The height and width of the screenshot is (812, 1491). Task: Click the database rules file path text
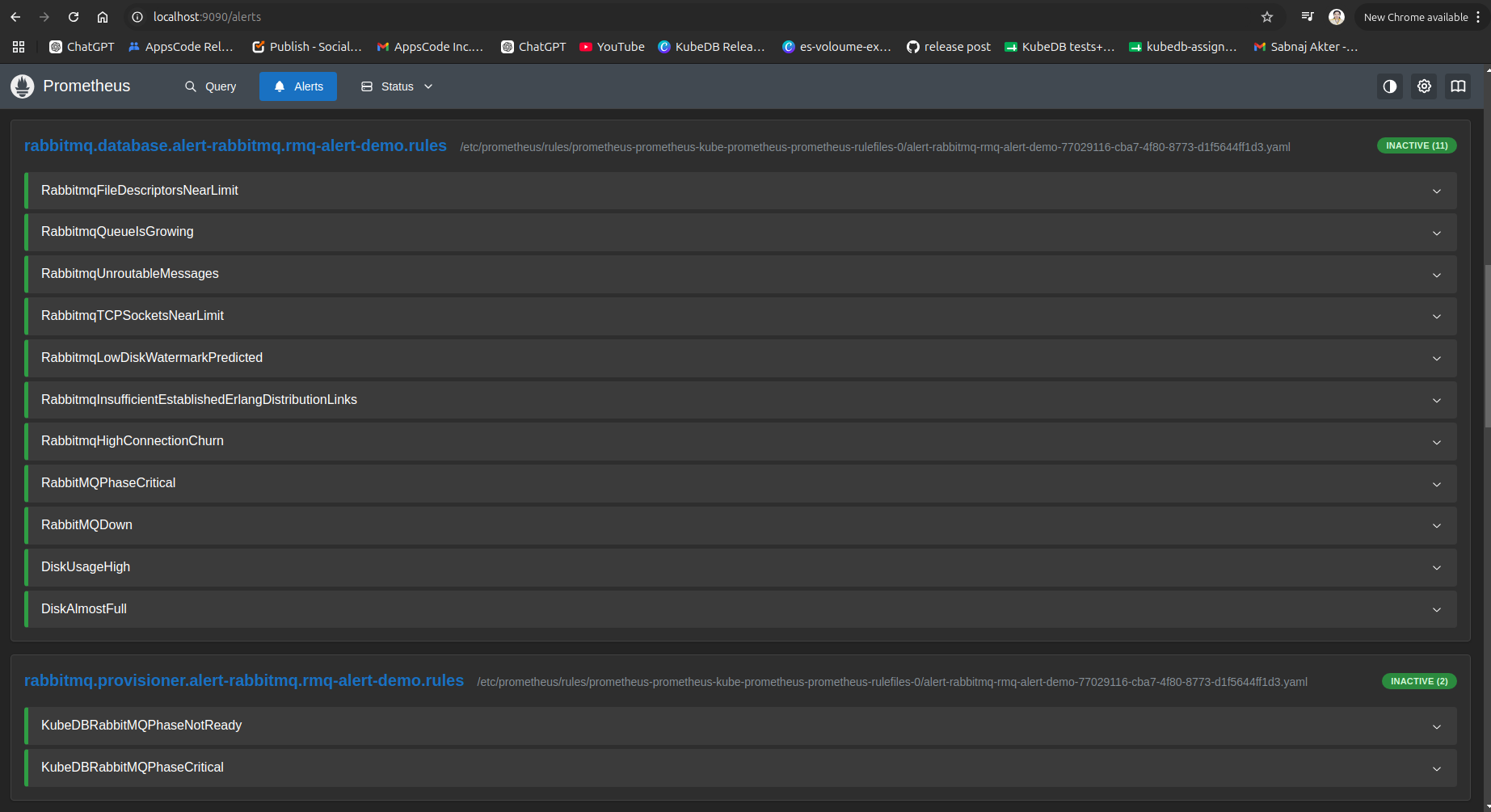tap(875, 147)
